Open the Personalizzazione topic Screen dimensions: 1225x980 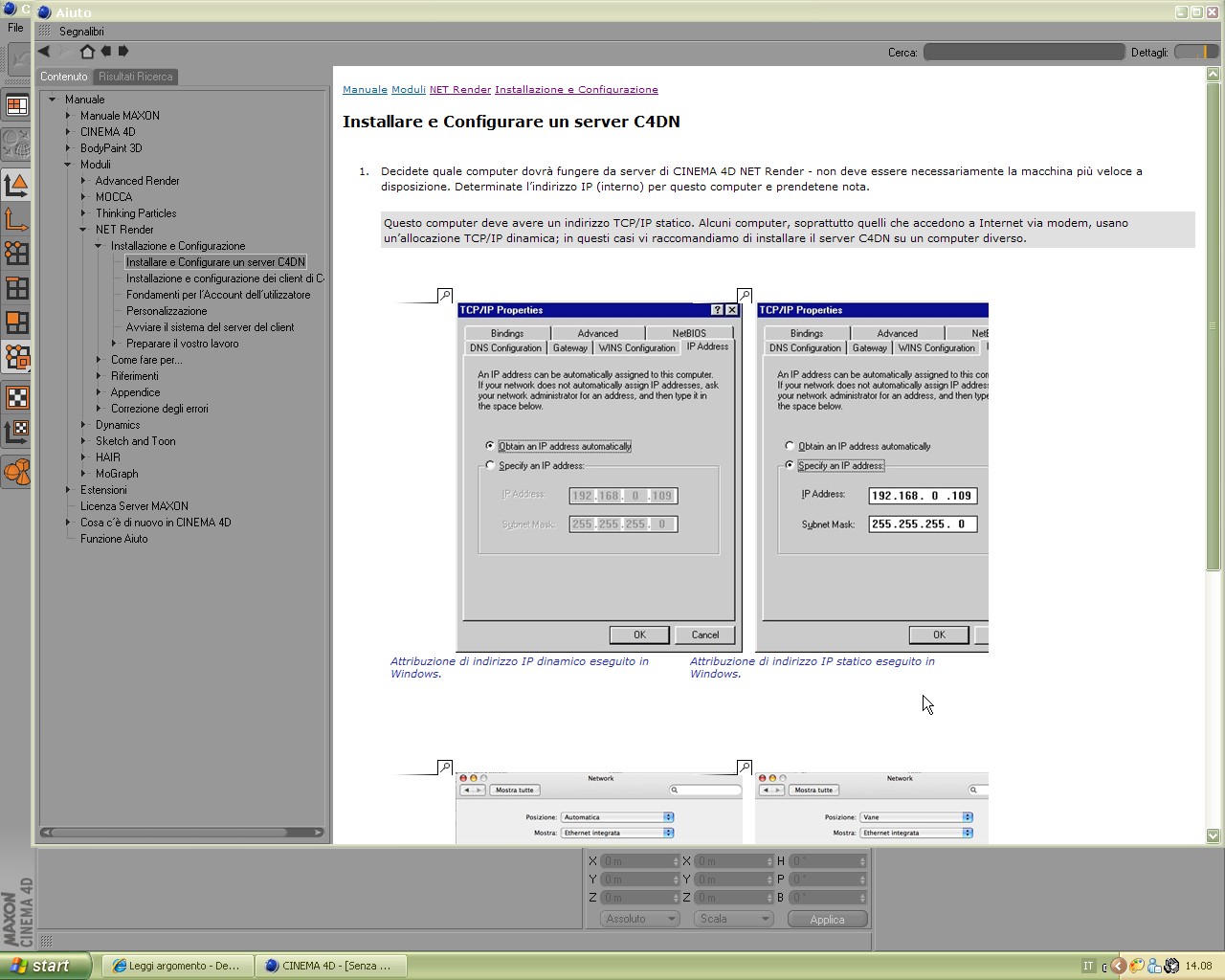pyautogui.click(x=167, y=311)
